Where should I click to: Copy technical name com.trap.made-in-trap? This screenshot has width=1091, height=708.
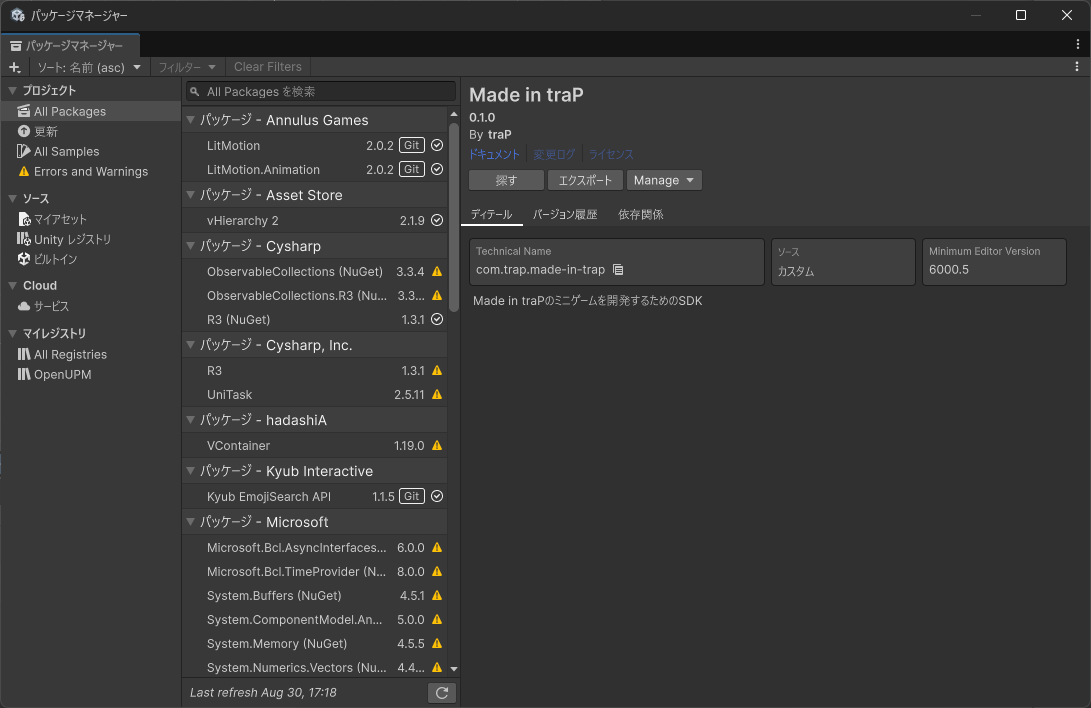(618, 269)
